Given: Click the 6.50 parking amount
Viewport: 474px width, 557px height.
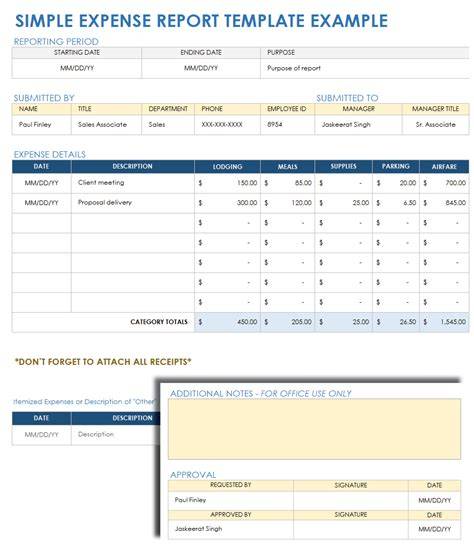Looking at the screenshot, I should coord(396,203).
